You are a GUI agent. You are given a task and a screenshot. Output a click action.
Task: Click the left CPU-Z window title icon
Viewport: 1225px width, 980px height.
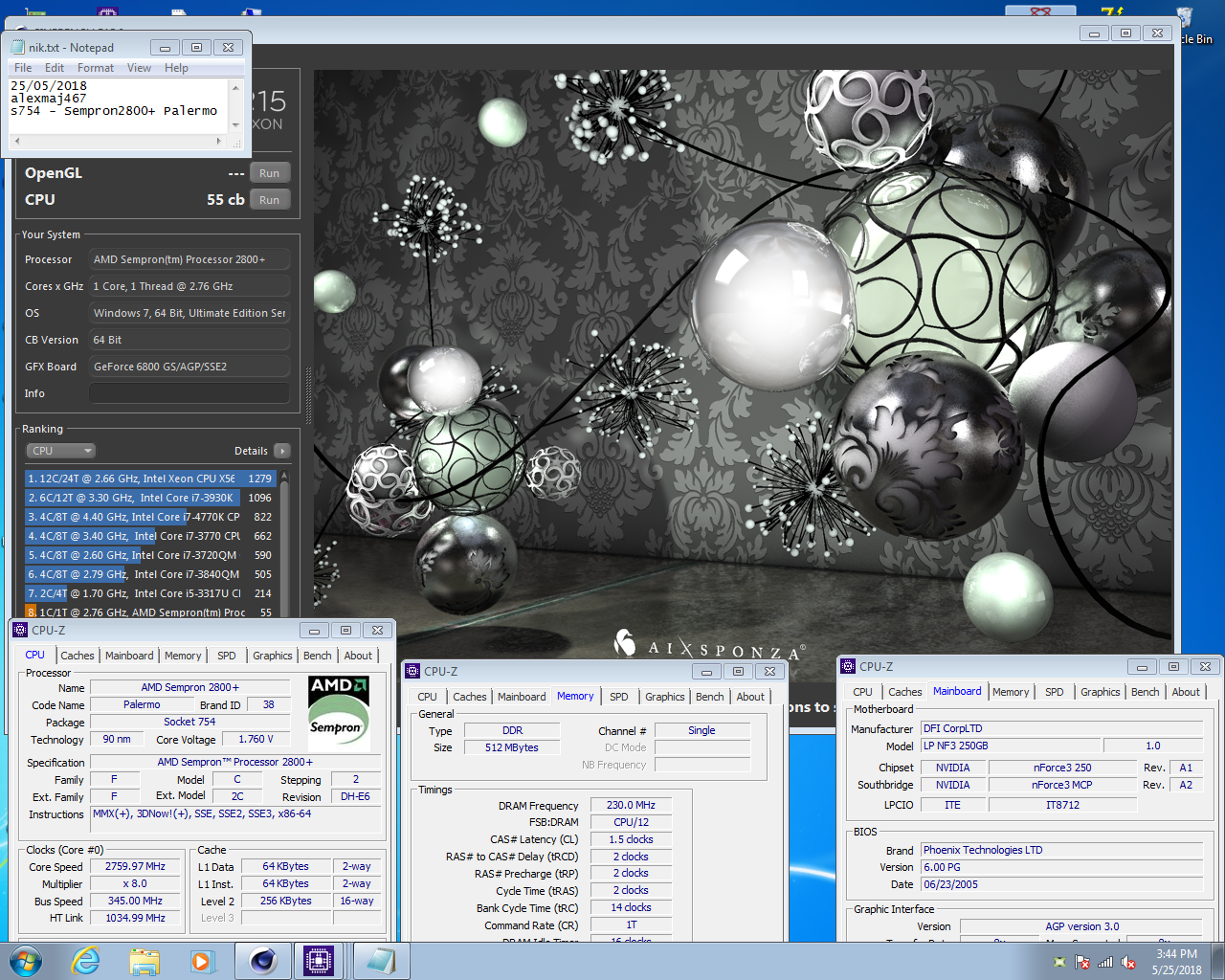20,630
